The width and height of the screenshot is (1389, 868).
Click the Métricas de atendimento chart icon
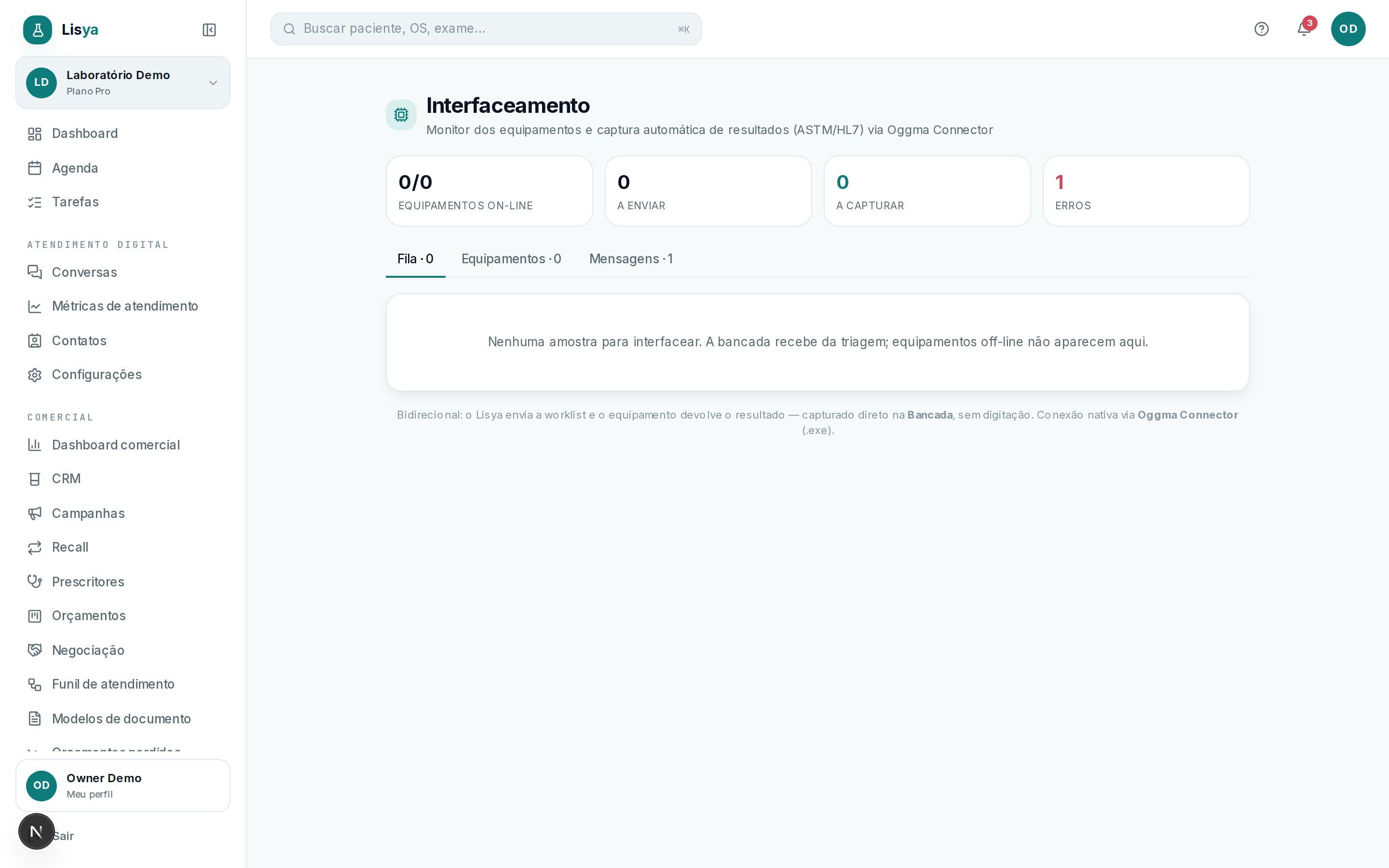click(x=34, y=307)
